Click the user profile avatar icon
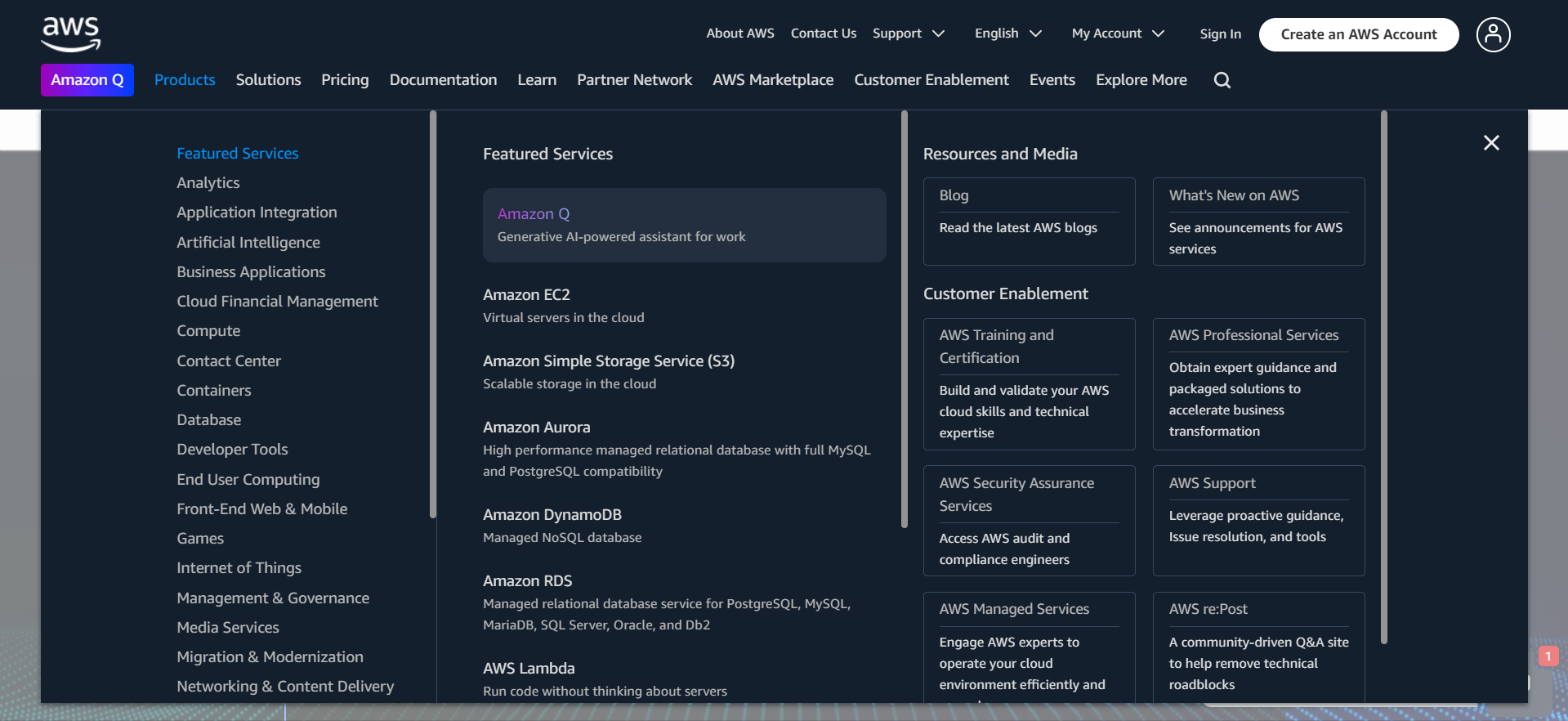1568x721 pixels. pos(1493,34)
